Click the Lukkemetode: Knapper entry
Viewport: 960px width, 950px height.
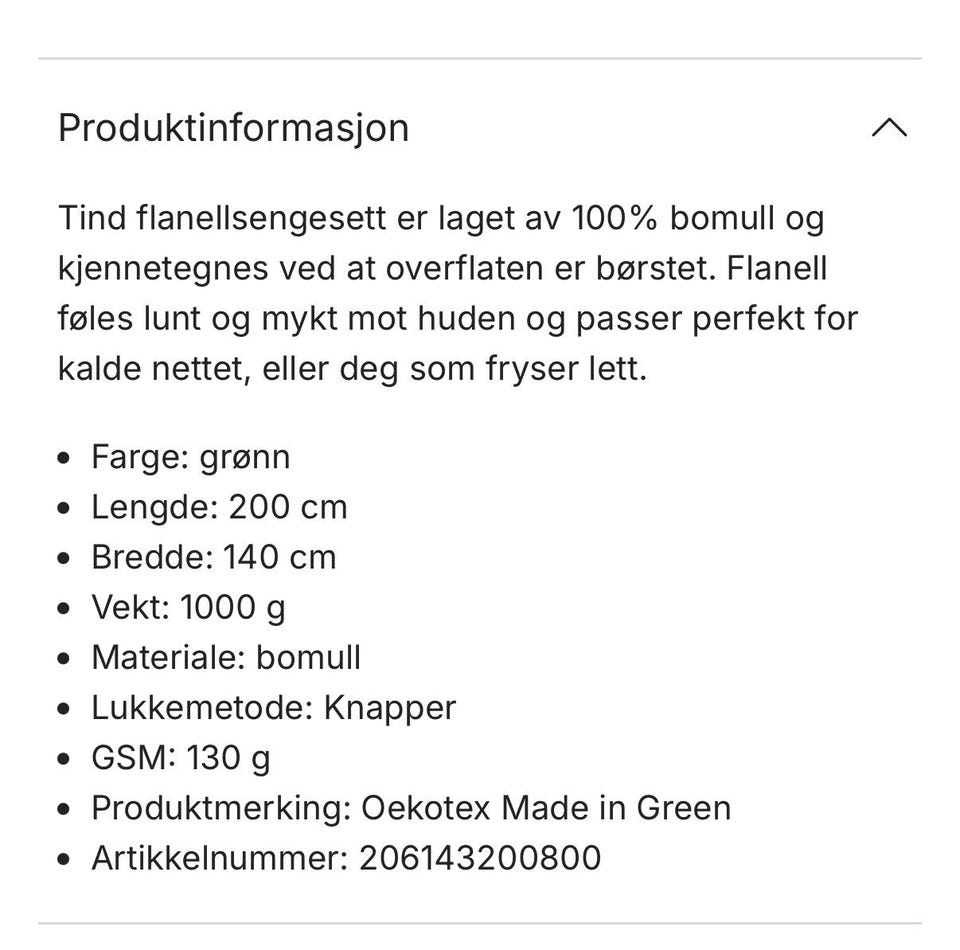(274, 708)
